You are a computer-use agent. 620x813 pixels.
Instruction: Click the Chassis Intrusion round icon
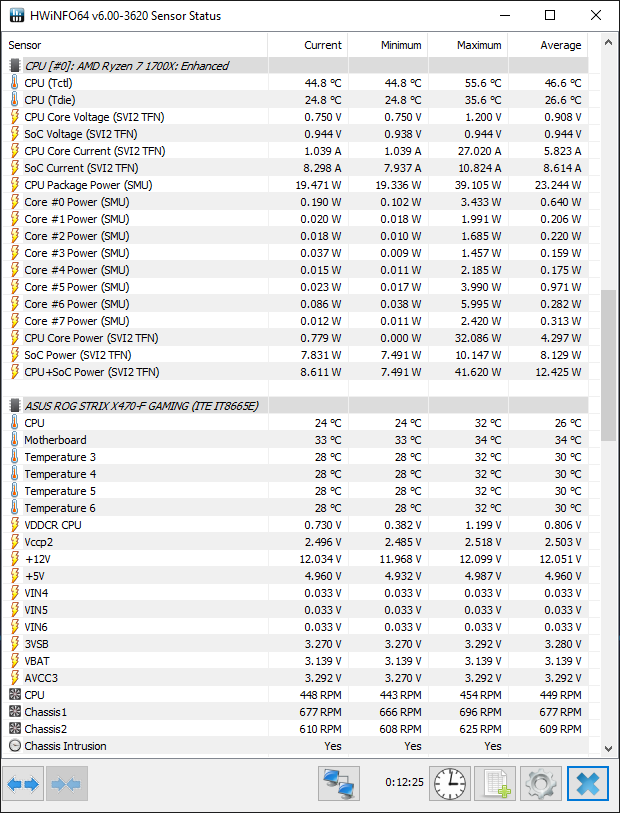click(x=15, y=746)
